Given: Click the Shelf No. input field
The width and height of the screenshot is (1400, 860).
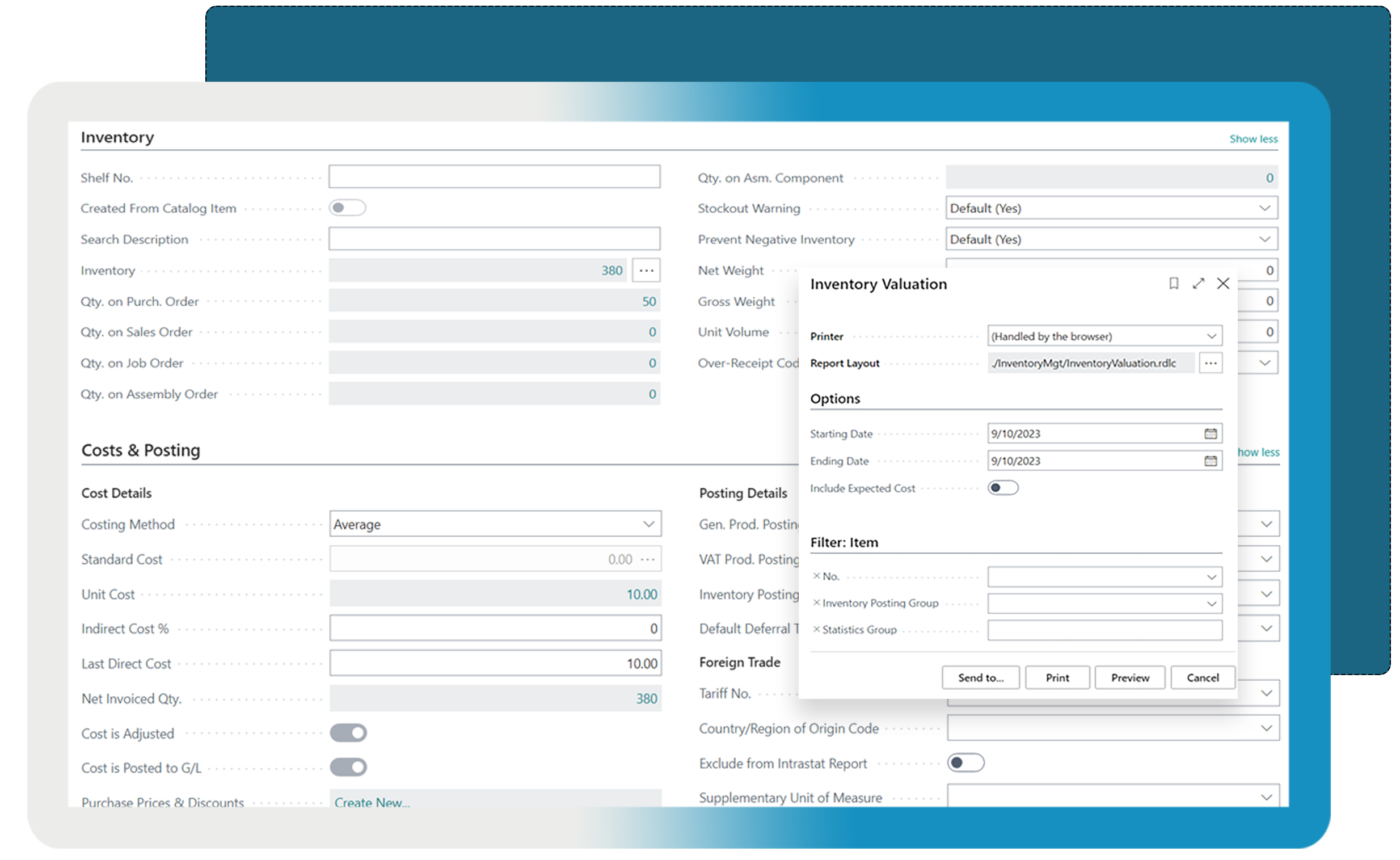Looking at the screenshot, I should (x=494, y=177).
